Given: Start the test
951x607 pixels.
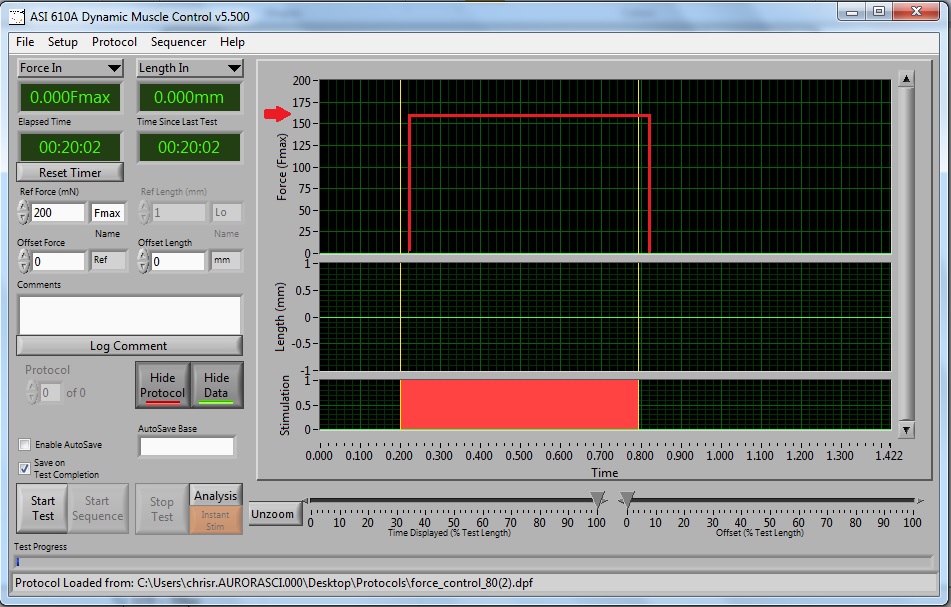Looking at the screenshot, I should [42, 508].
